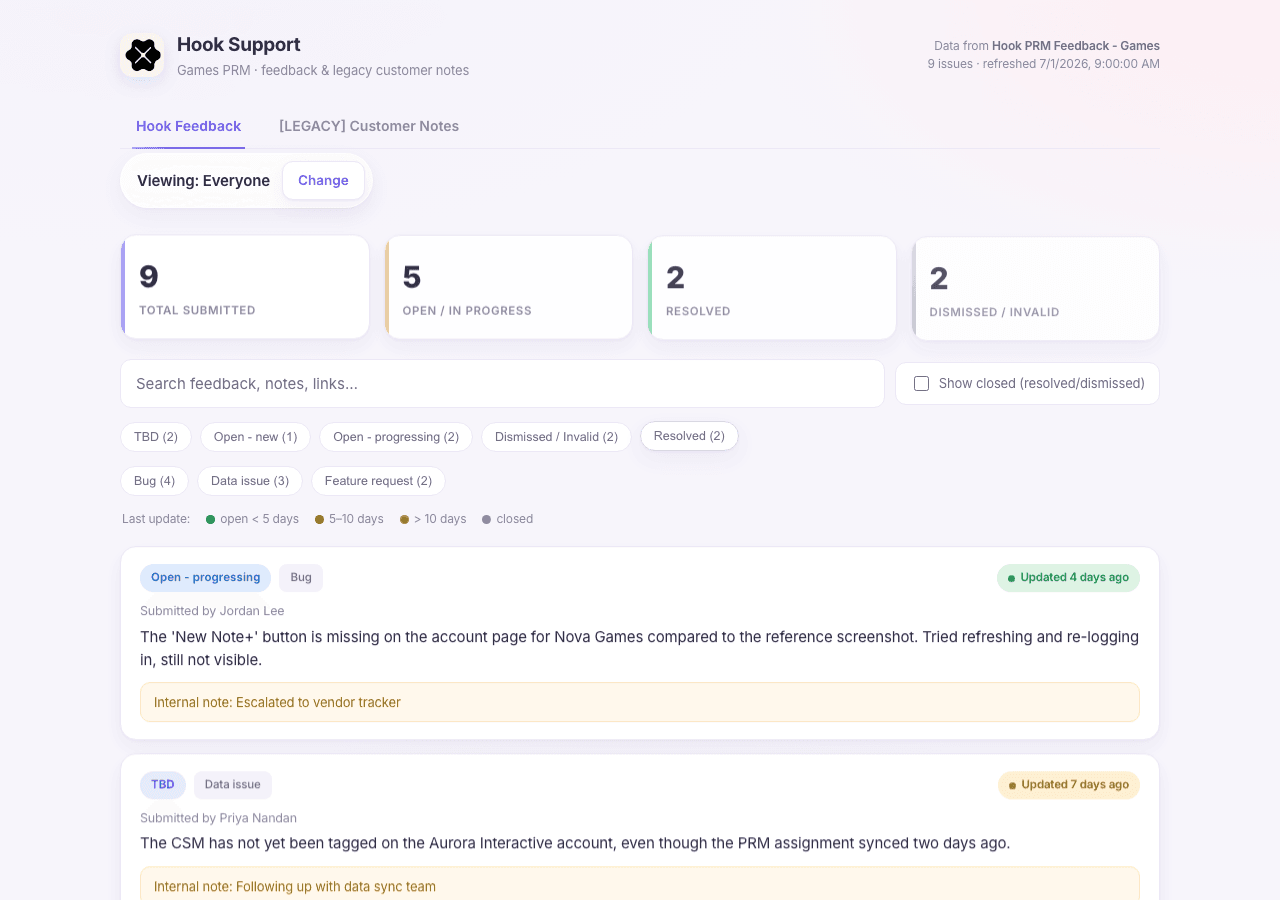This screenshot has width=1280, height=900.
Task: Filter by TBD (2) chip
Action: [x=156, y=437]
